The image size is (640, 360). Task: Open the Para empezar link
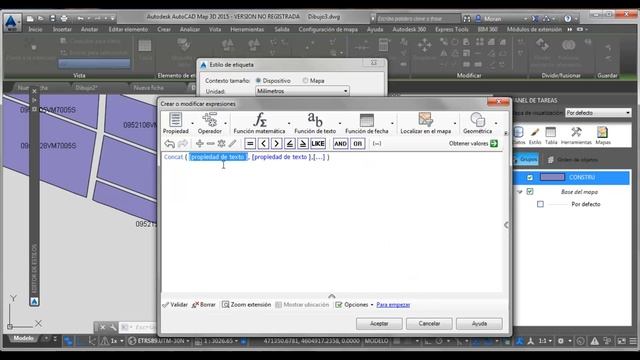coord(393,305)
